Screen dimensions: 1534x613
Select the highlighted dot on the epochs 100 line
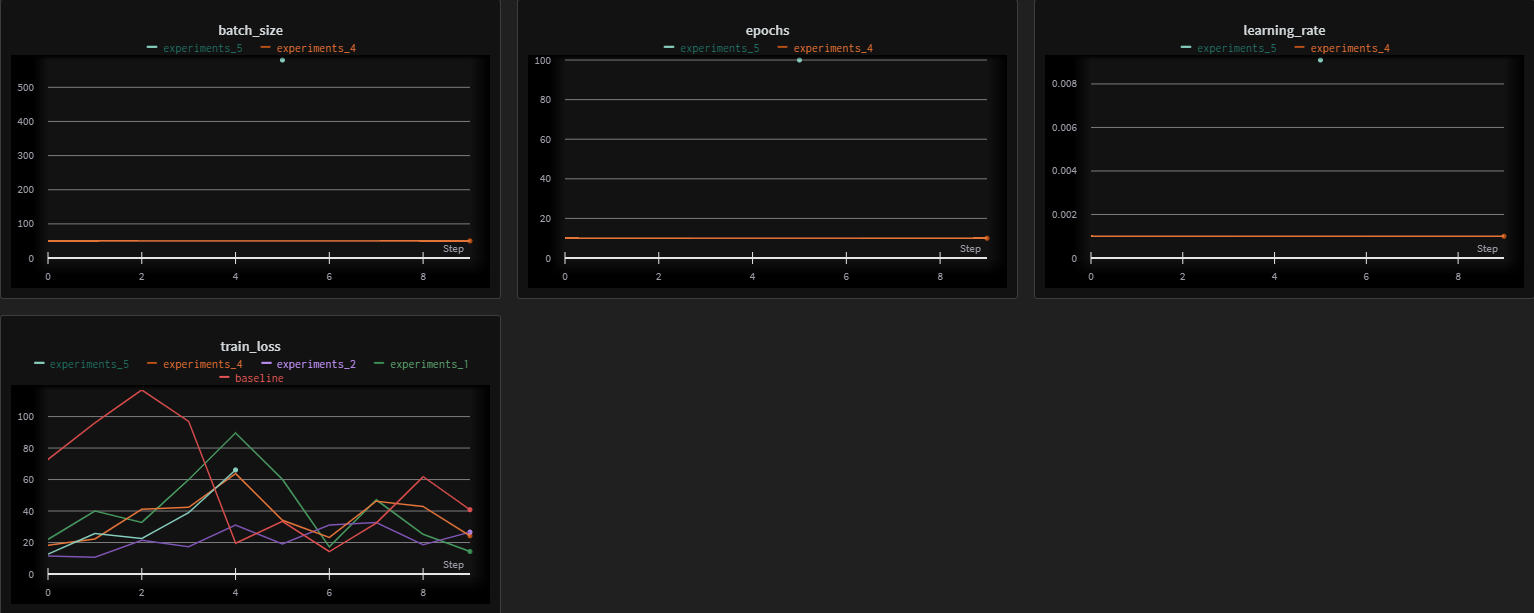point(798,60)
